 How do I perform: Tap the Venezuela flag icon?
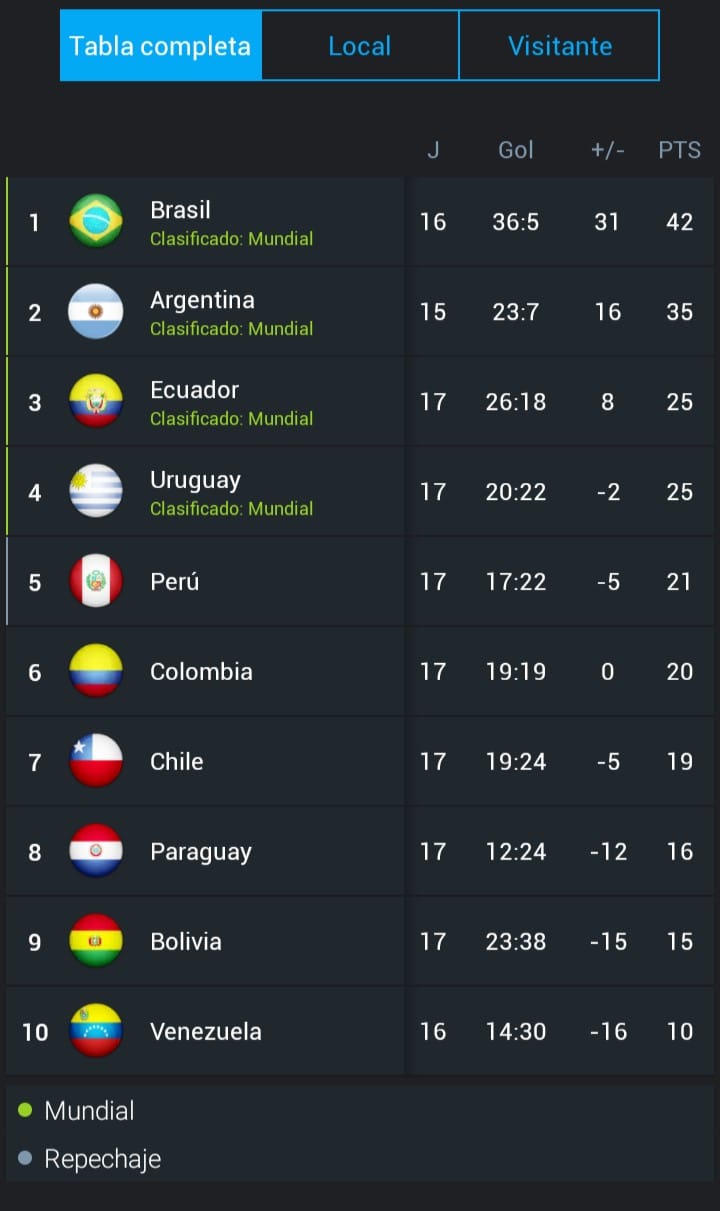click(x=96, y=1031)
